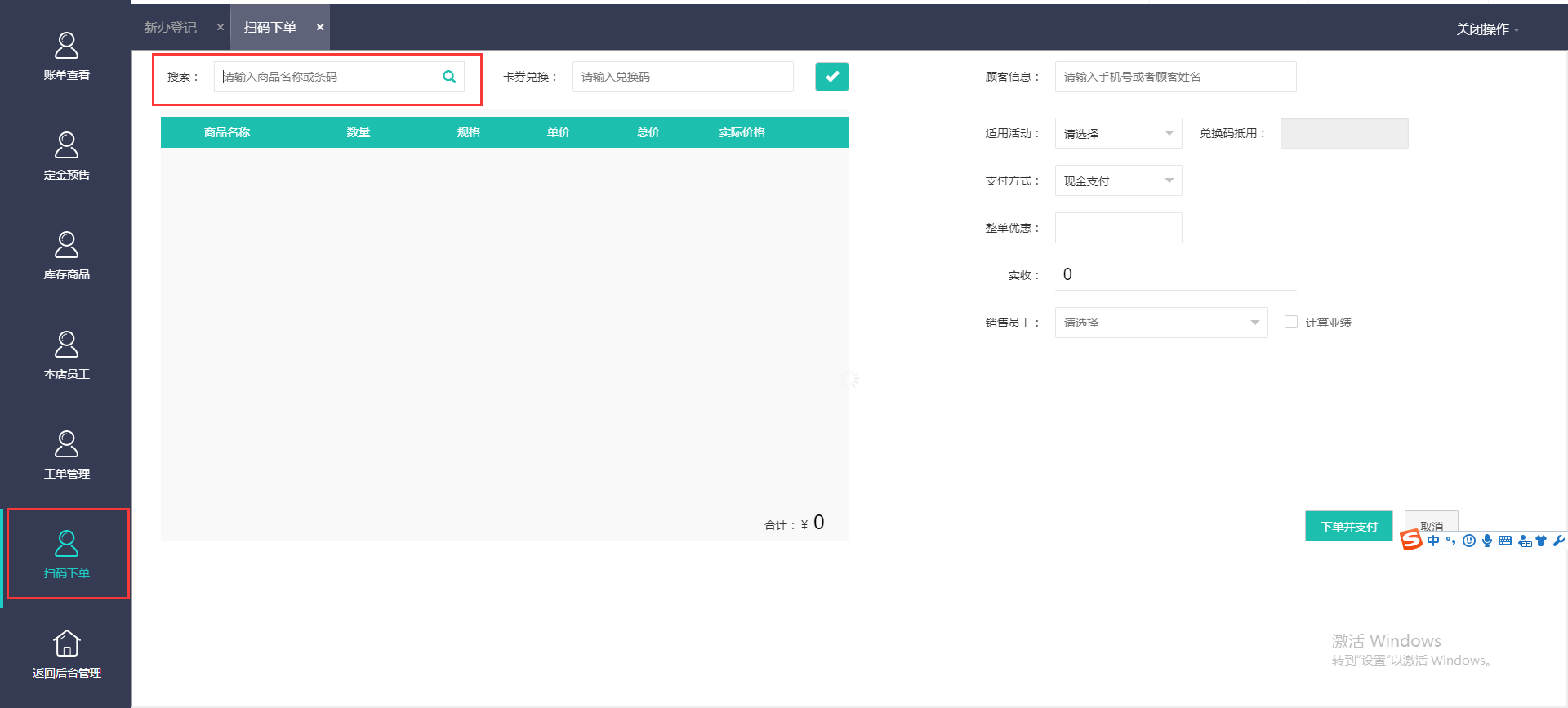Click 单价 column header
This screenshot has height=708, width=1568.
coord(559,132)
